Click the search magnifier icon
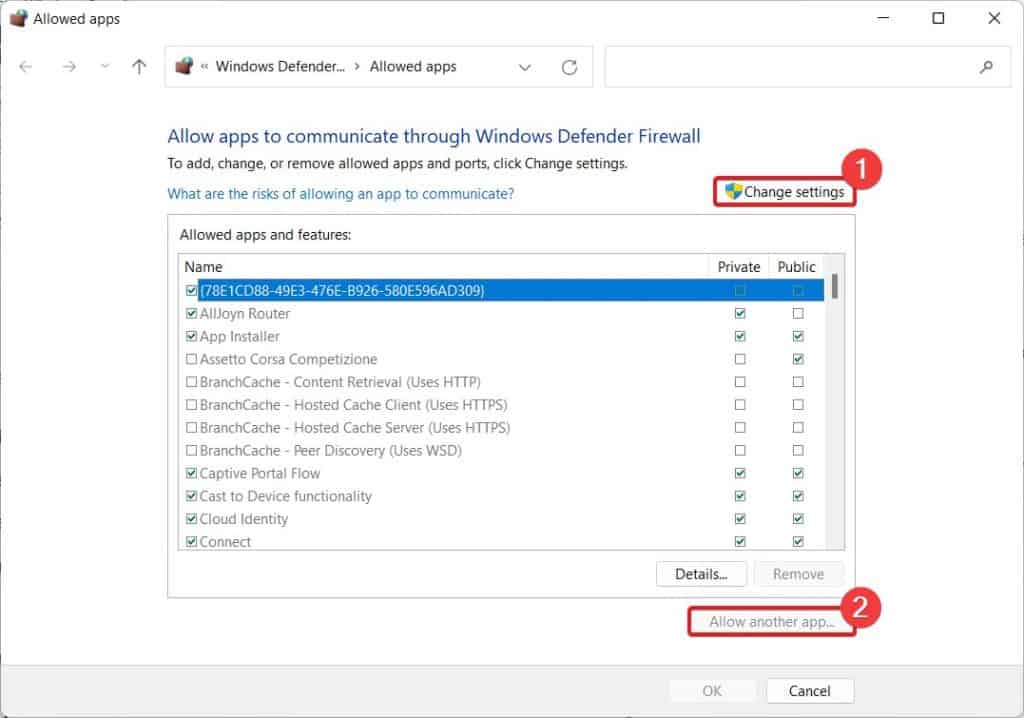Screen dimensions: 1024x718 (986, 67)
